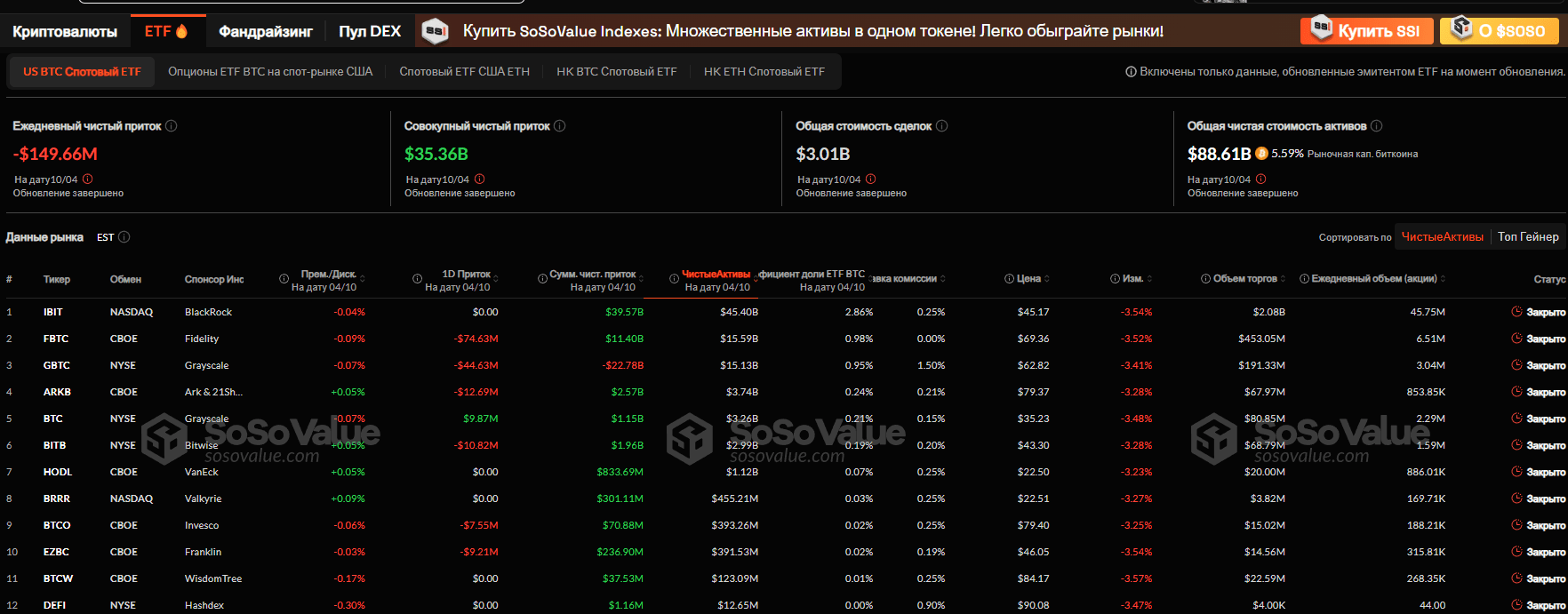The width and height of the screenshot is (1568, 614).
Task: Select the Спотовый ETF США ETH tab
Action: coord(464,72)
